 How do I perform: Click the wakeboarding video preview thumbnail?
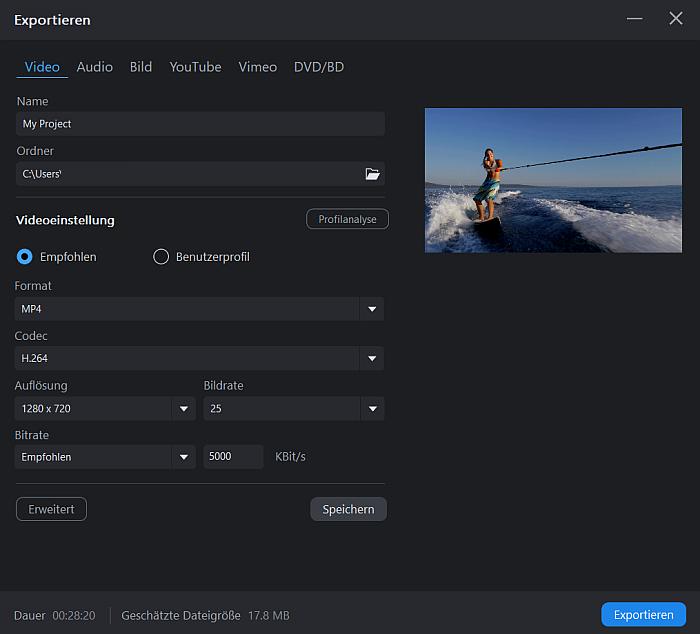pyautogui.click(x=553, y=180)
